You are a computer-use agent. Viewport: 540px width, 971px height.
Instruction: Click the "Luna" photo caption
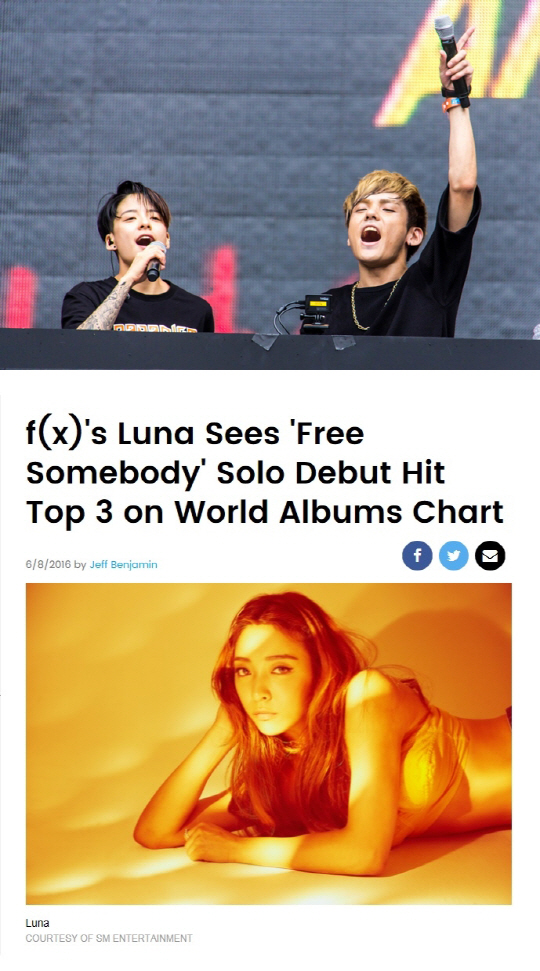tap(37, 923)
